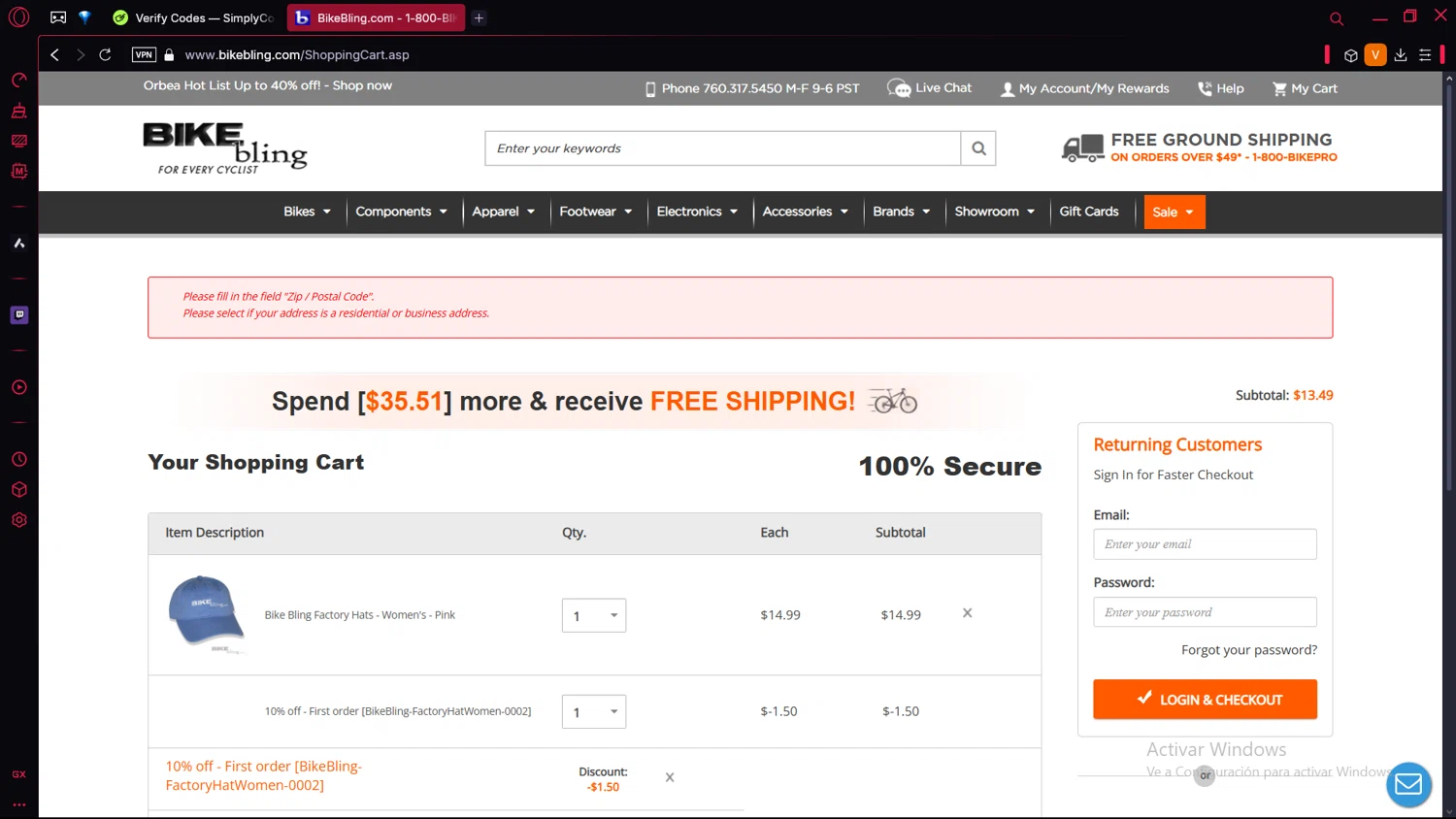Focus the Email input field
This screenshot has height=819, width=1456.
pyautogui.click(x=1205, y=544)
